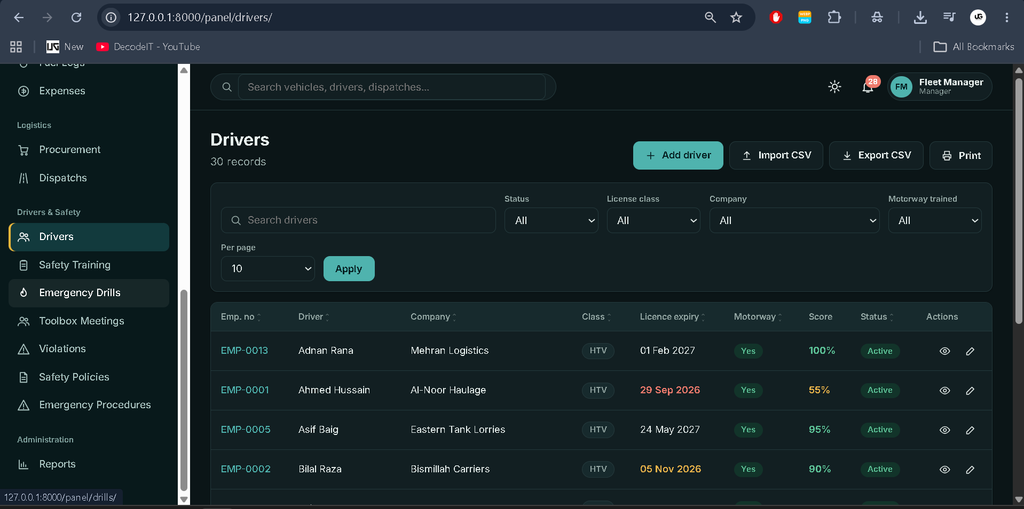Open Chrome three-dot menu

1006,18
